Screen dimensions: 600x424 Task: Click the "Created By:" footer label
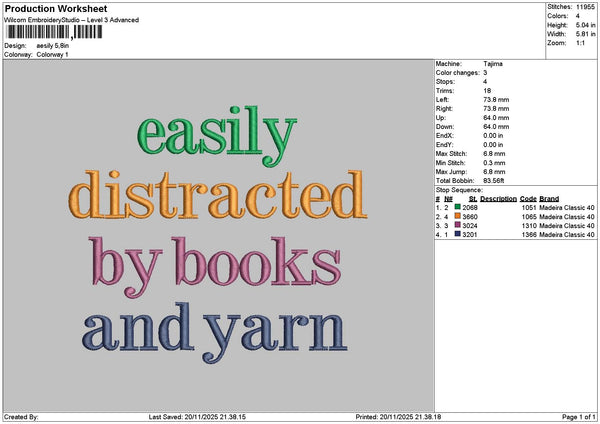click(21, 417)
